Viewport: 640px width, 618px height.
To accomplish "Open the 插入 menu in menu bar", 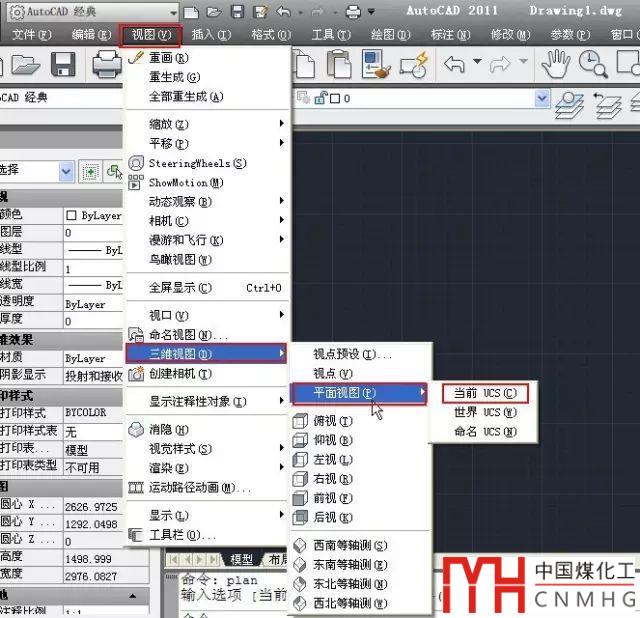I will 210,35.
